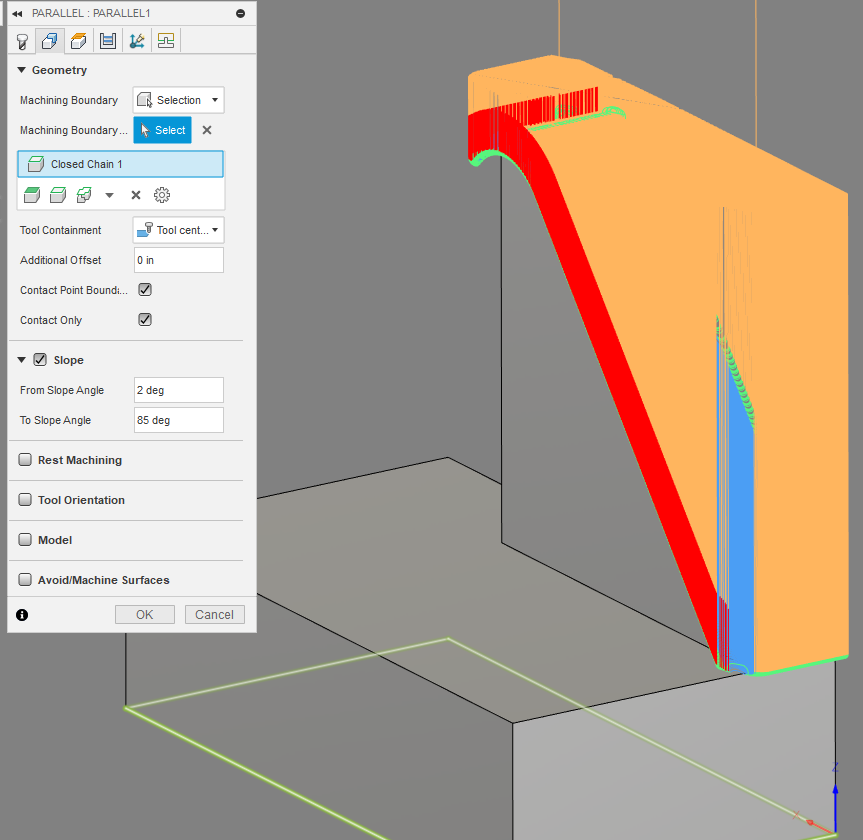Screen dimensions: 863x840
Task: Uncheck the Contact Only option
Action: coord(144,319)
